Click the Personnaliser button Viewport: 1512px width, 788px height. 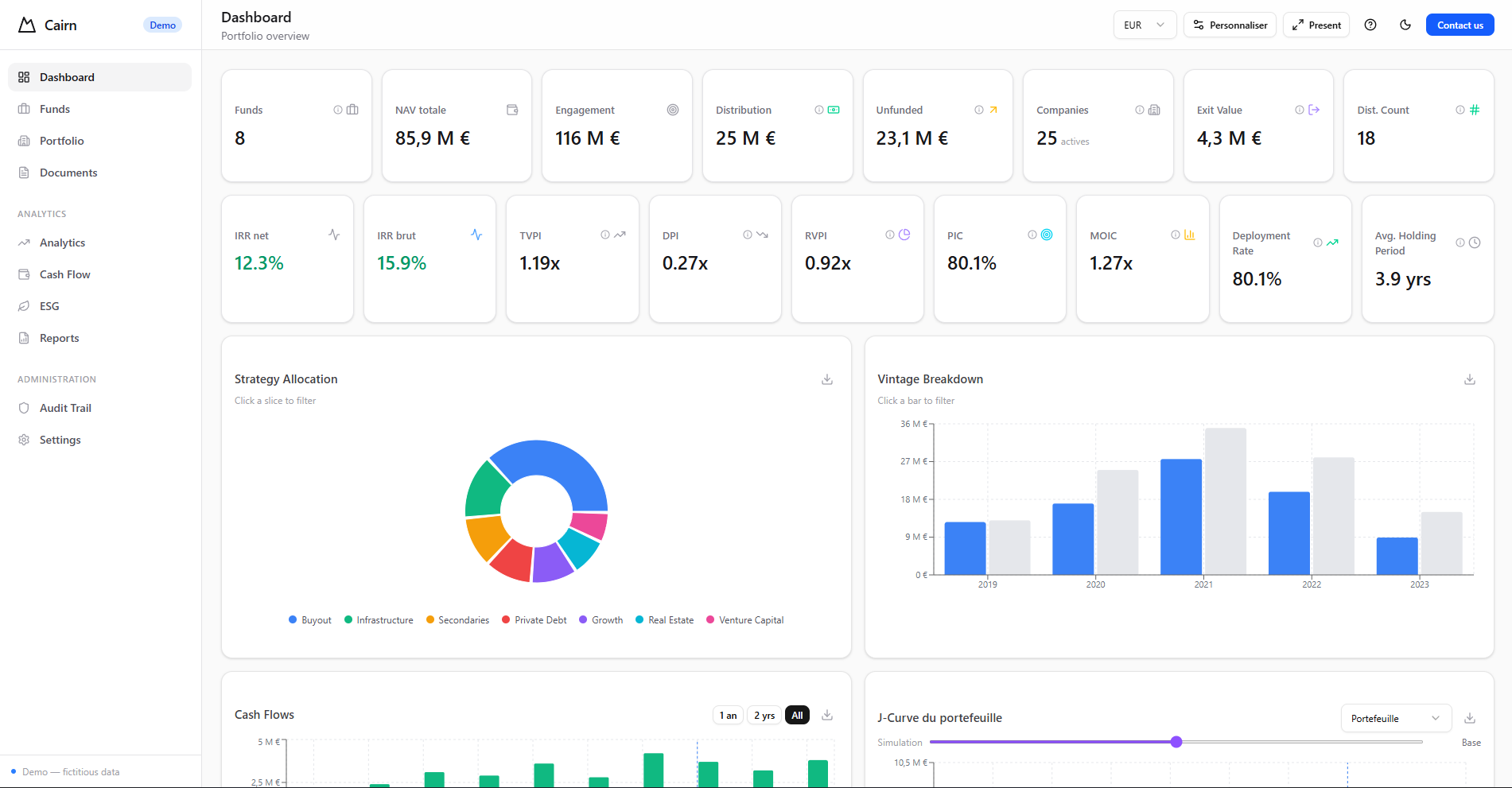pyautogui.click(x=1230, y=25)
